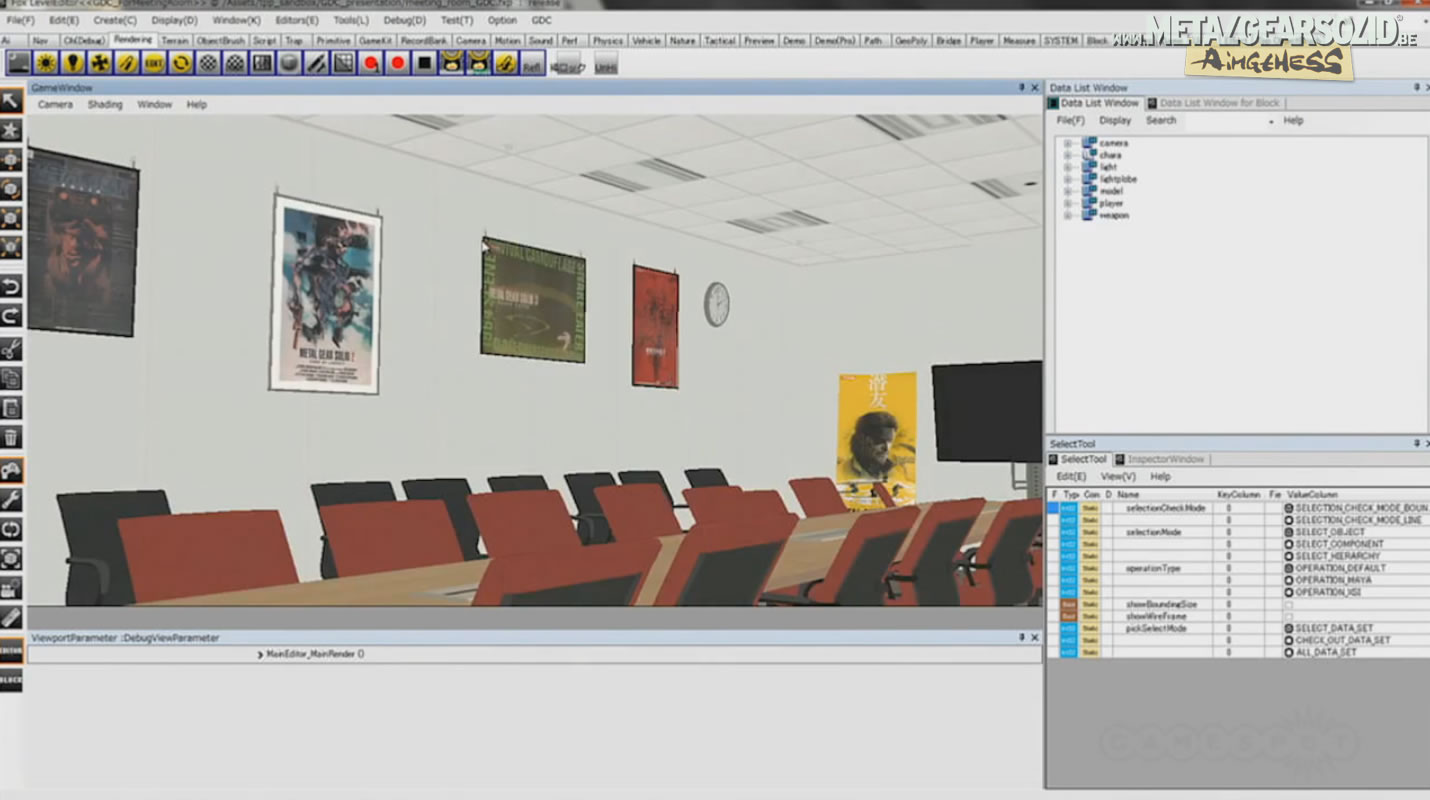
Task: Click the star tool icon in the left sidebar
Action: point(11,129)
